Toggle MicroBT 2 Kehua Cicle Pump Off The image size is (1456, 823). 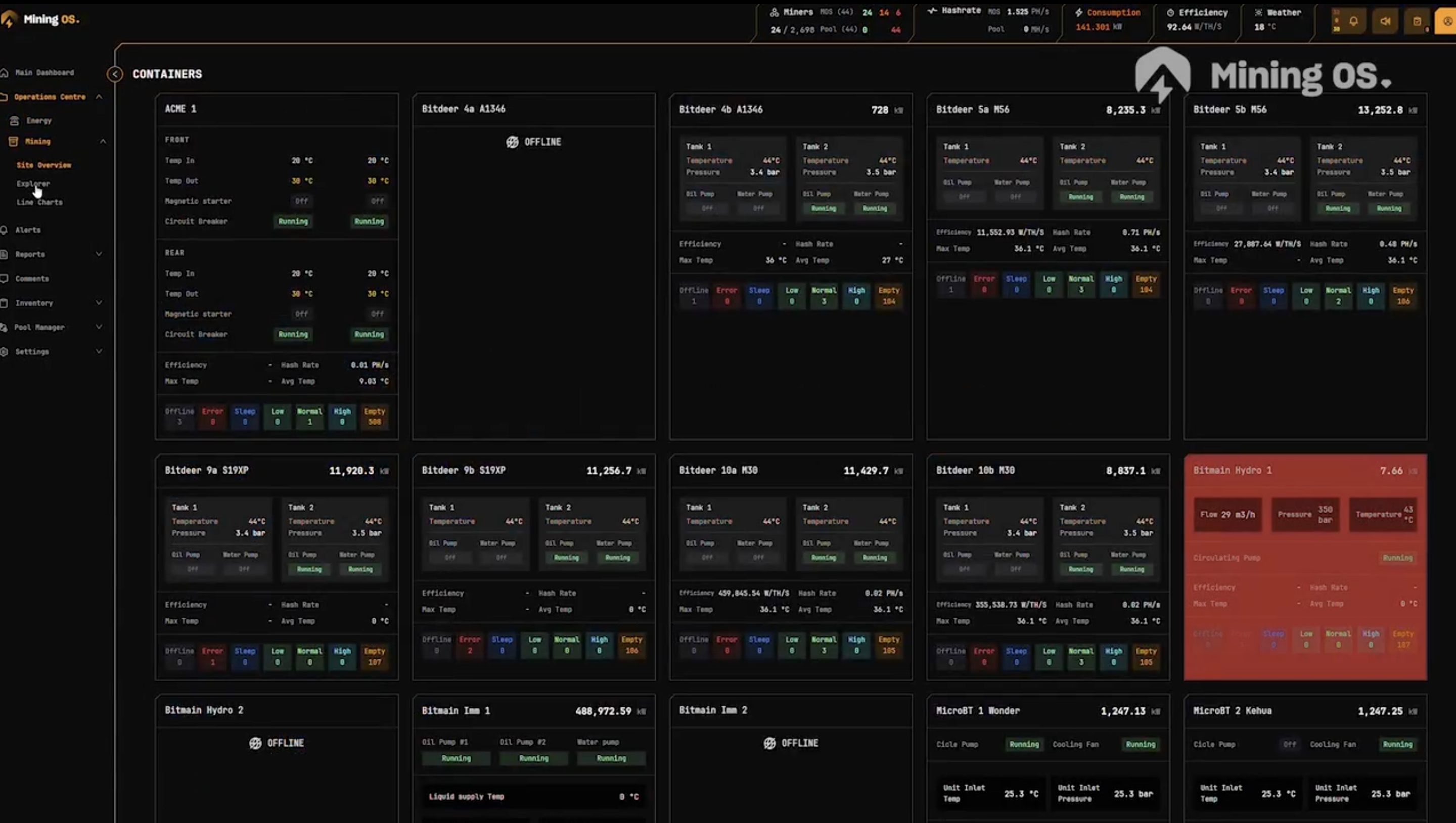(1289, 745)
